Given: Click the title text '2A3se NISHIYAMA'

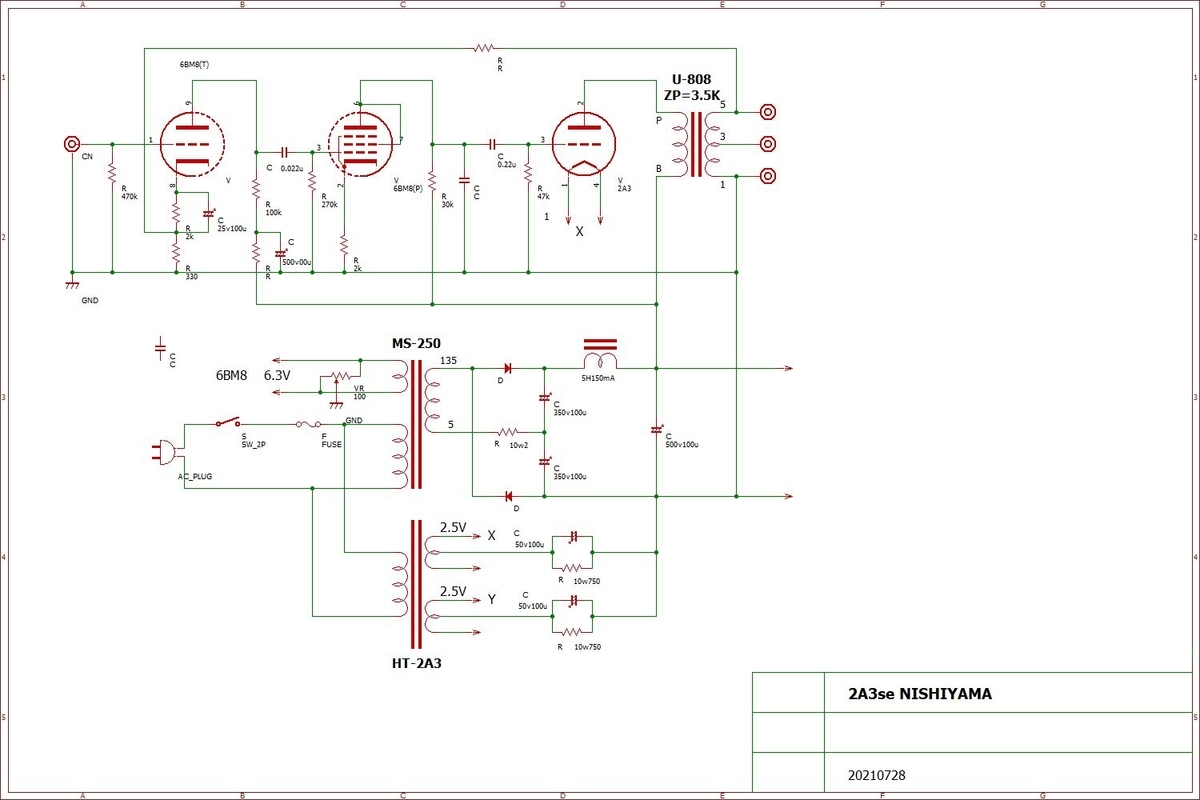Looking at the screenshot, I should pos(920,693).
